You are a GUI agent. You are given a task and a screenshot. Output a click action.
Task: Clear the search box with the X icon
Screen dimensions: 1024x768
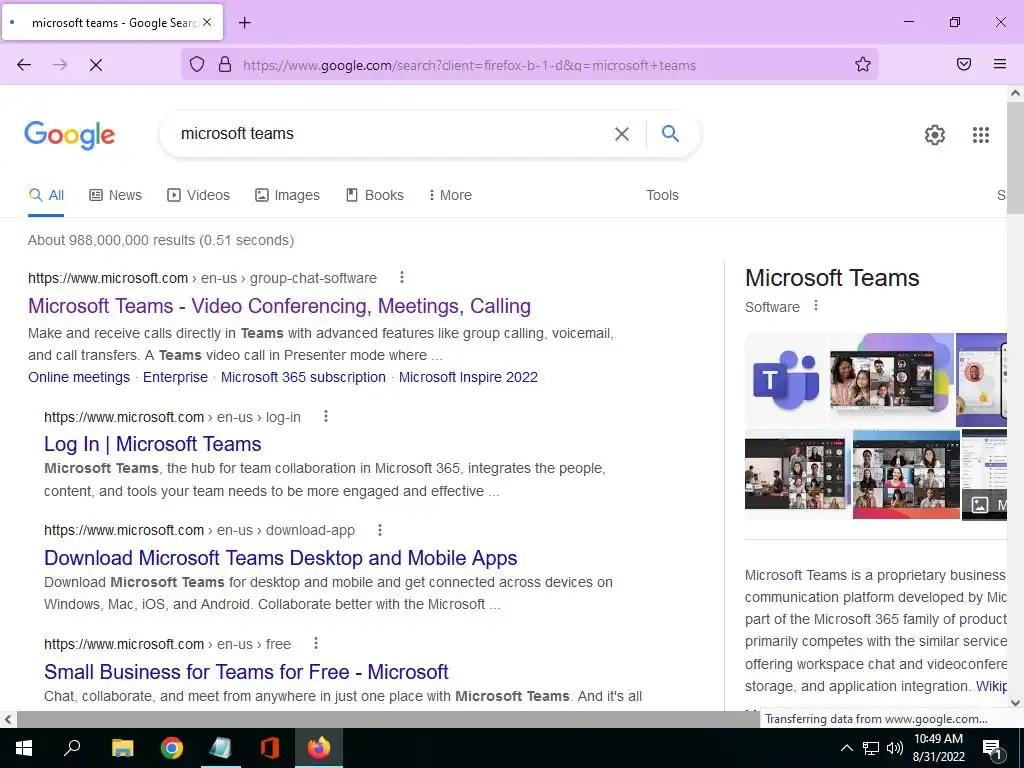tap(622, 134)
